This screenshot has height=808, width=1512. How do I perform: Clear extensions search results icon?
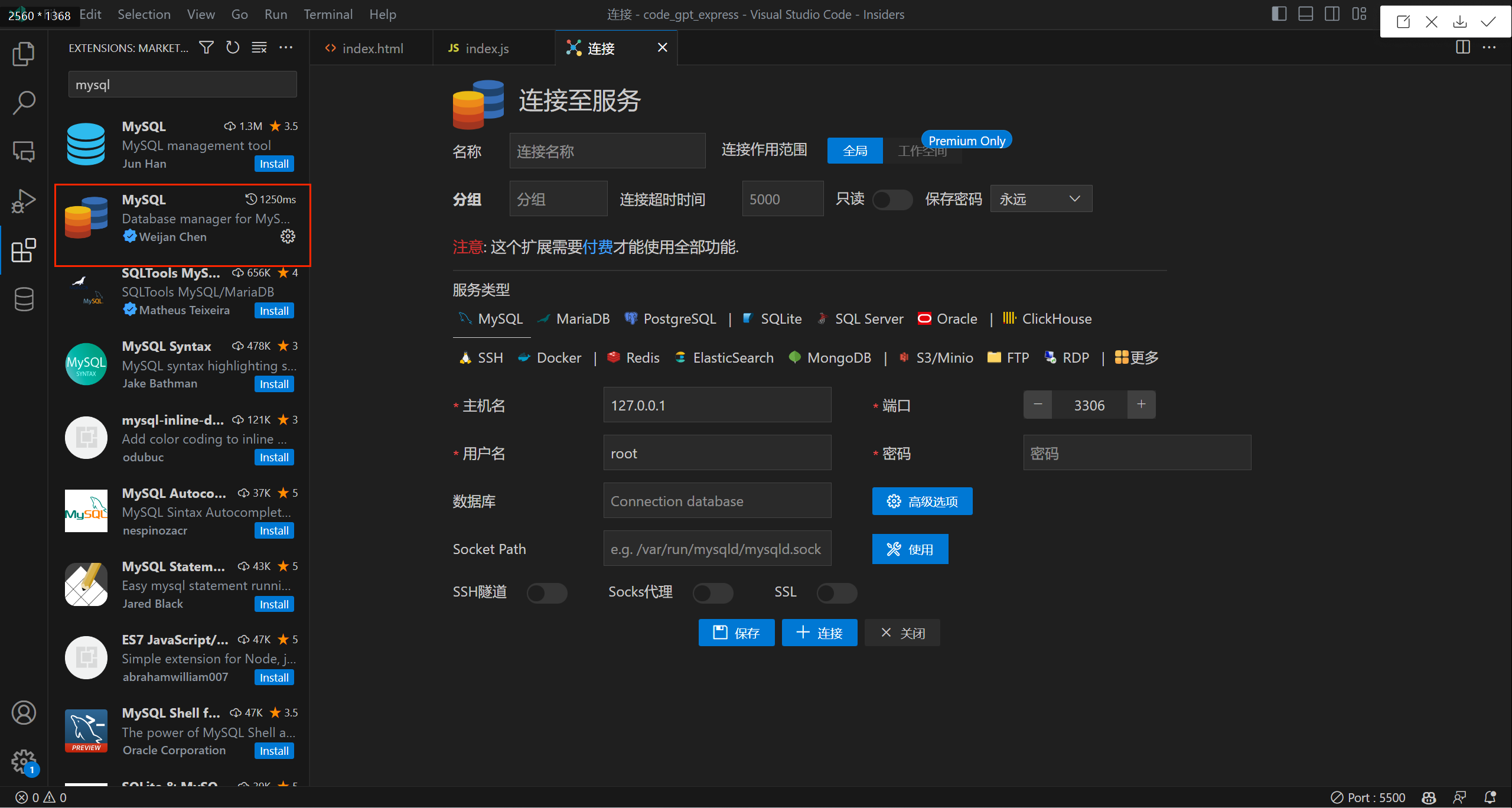[259, 48]
